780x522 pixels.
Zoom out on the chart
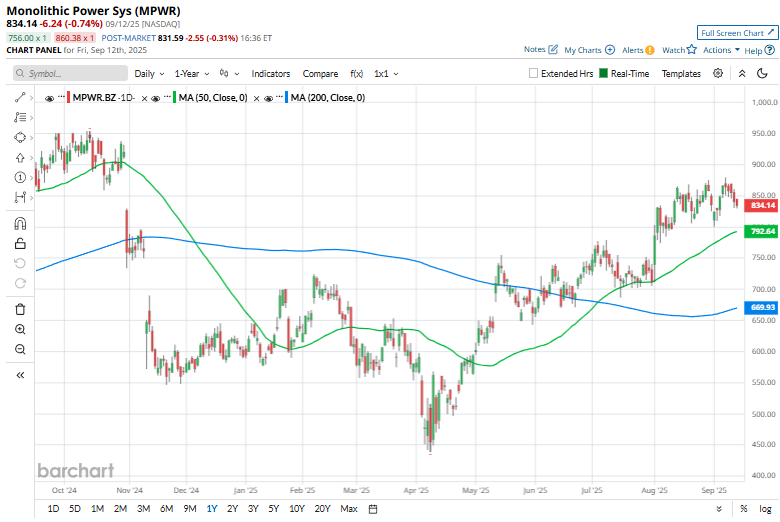[x=20, y=349]
